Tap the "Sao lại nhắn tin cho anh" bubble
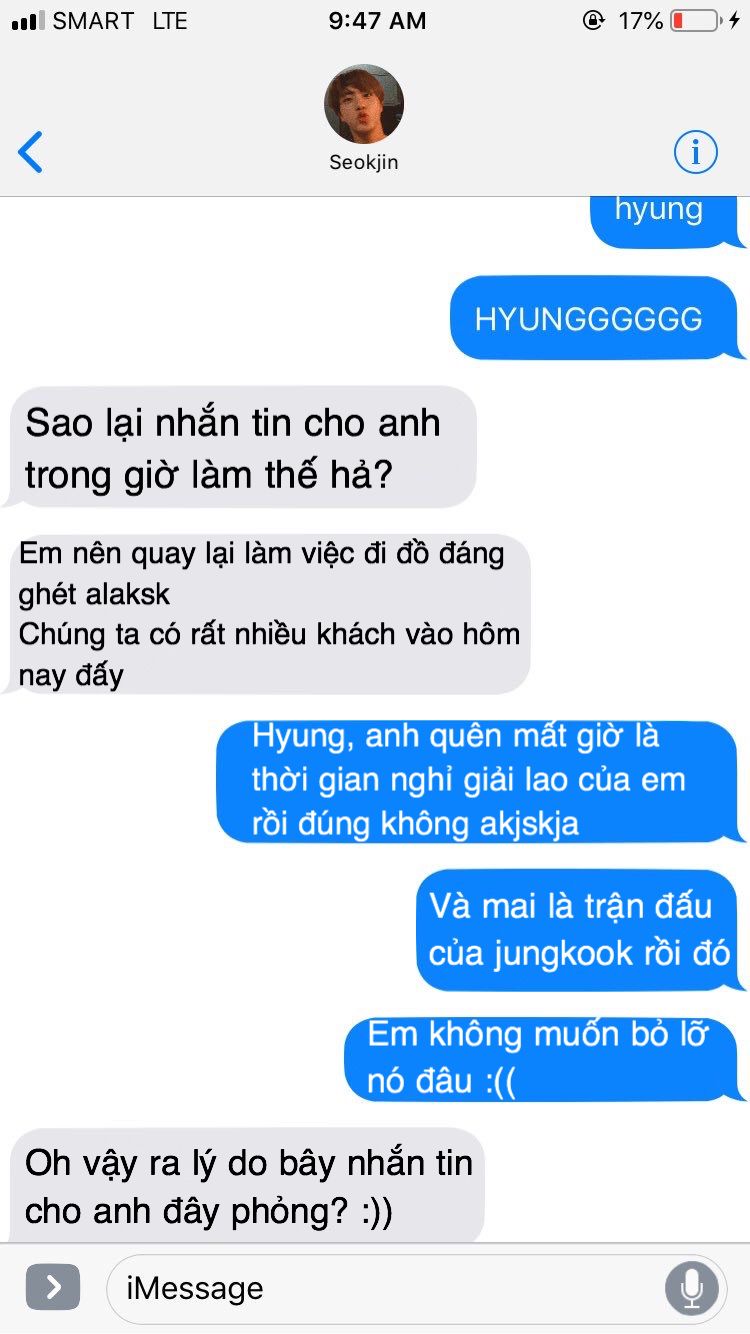The height and width of the screenshot is (1334, 750). point(241,447)
